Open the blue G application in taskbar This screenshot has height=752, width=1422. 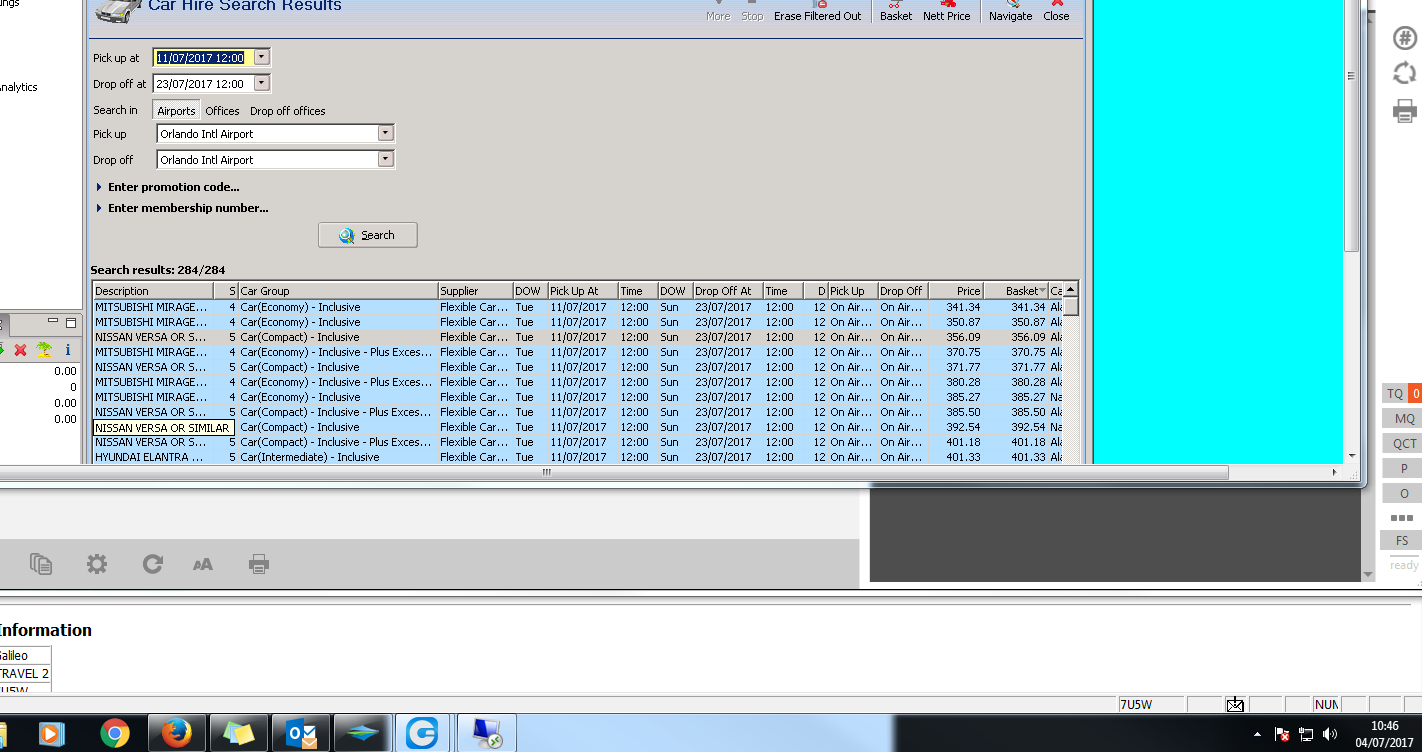point(422,734)
